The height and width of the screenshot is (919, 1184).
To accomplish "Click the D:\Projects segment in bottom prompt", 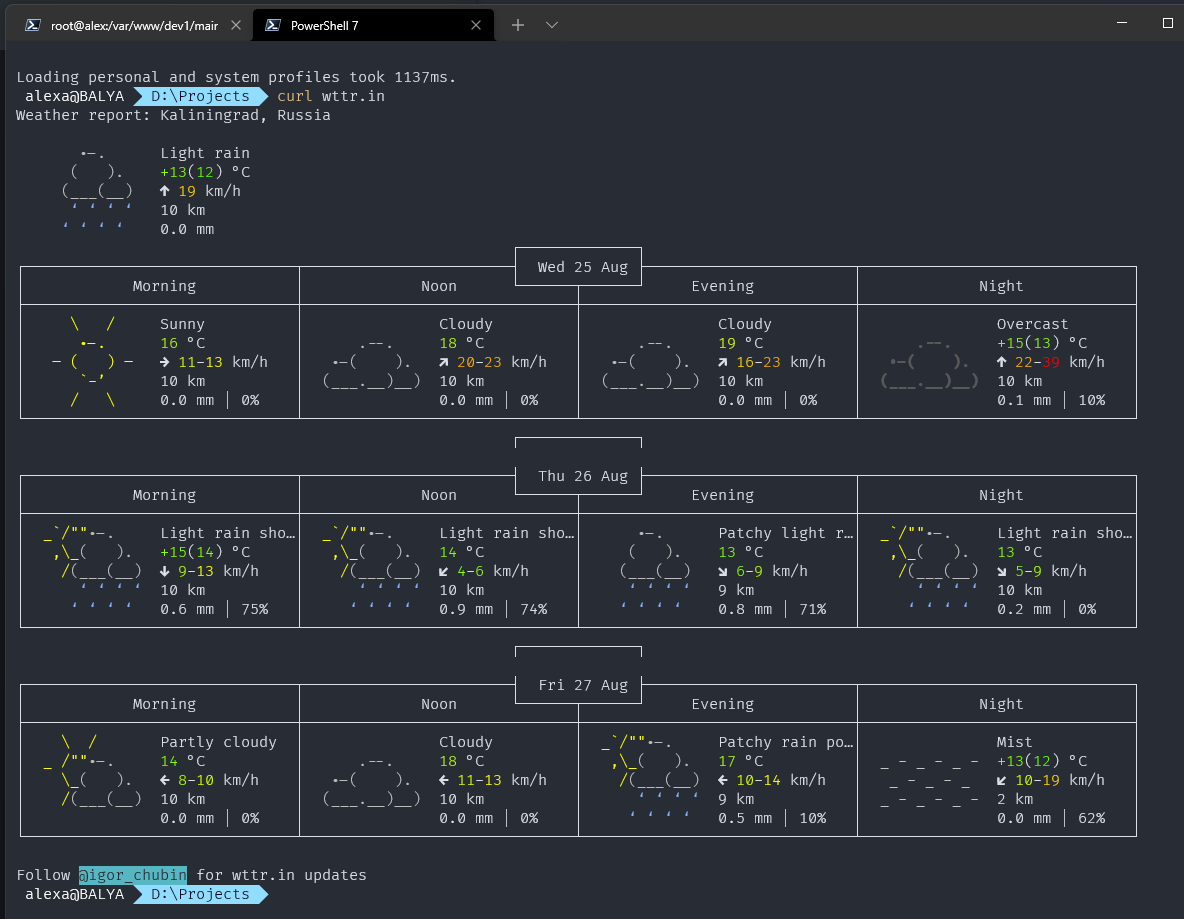I will pos(200,894).
